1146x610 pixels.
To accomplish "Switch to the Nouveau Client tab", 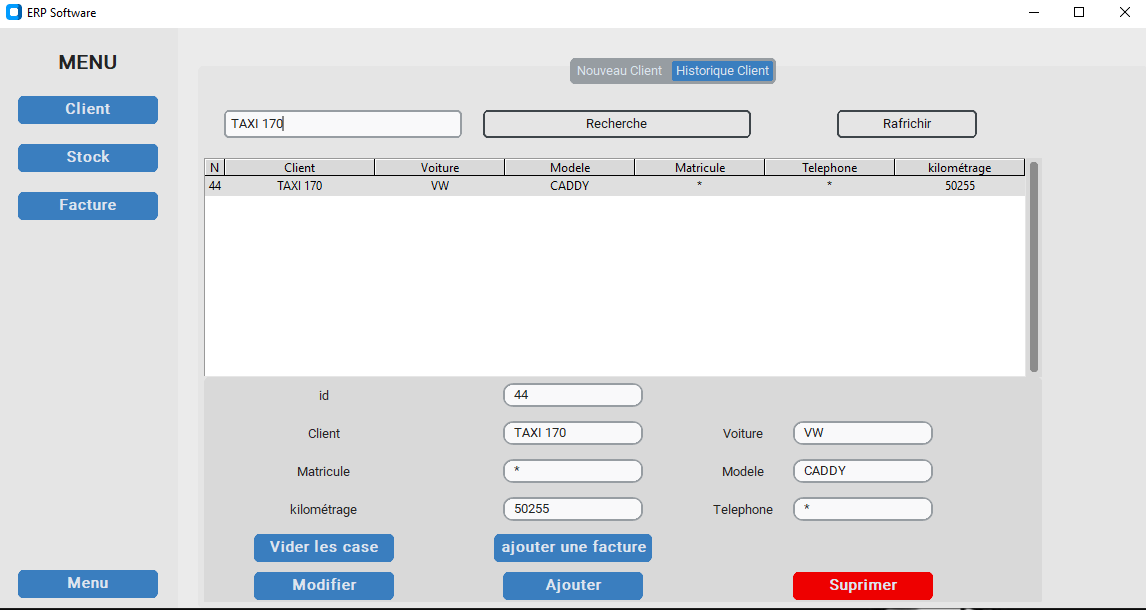I will point(618,70).
